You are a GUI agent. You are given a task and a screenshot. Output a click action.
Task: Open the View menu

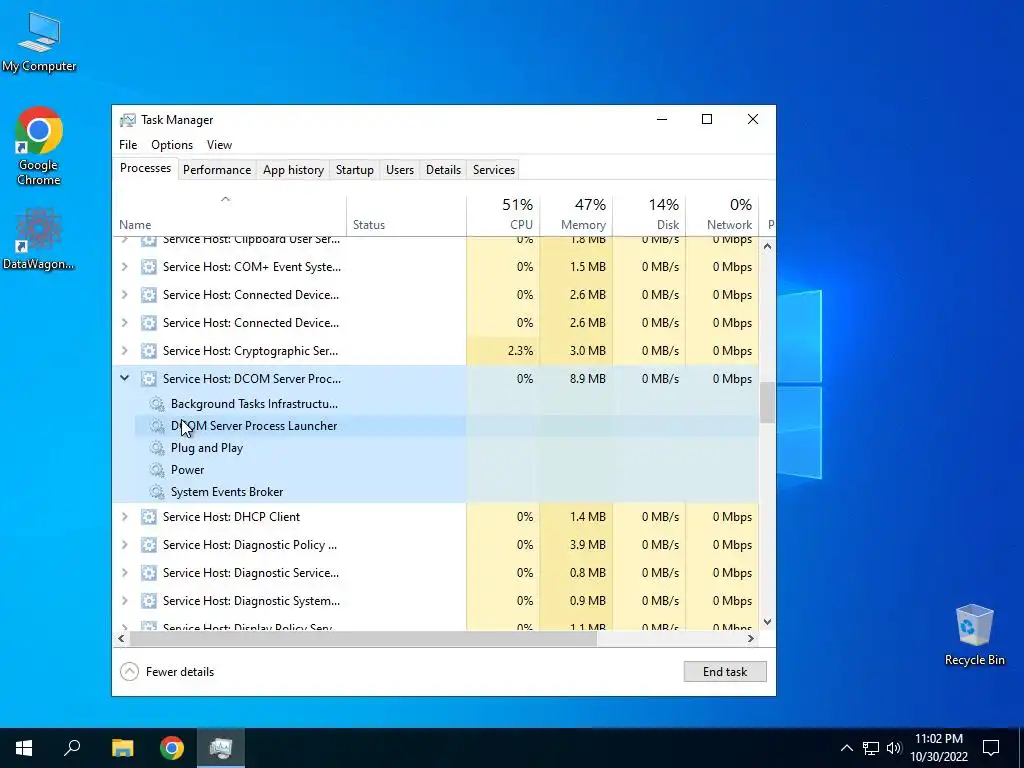pos(219,145)
